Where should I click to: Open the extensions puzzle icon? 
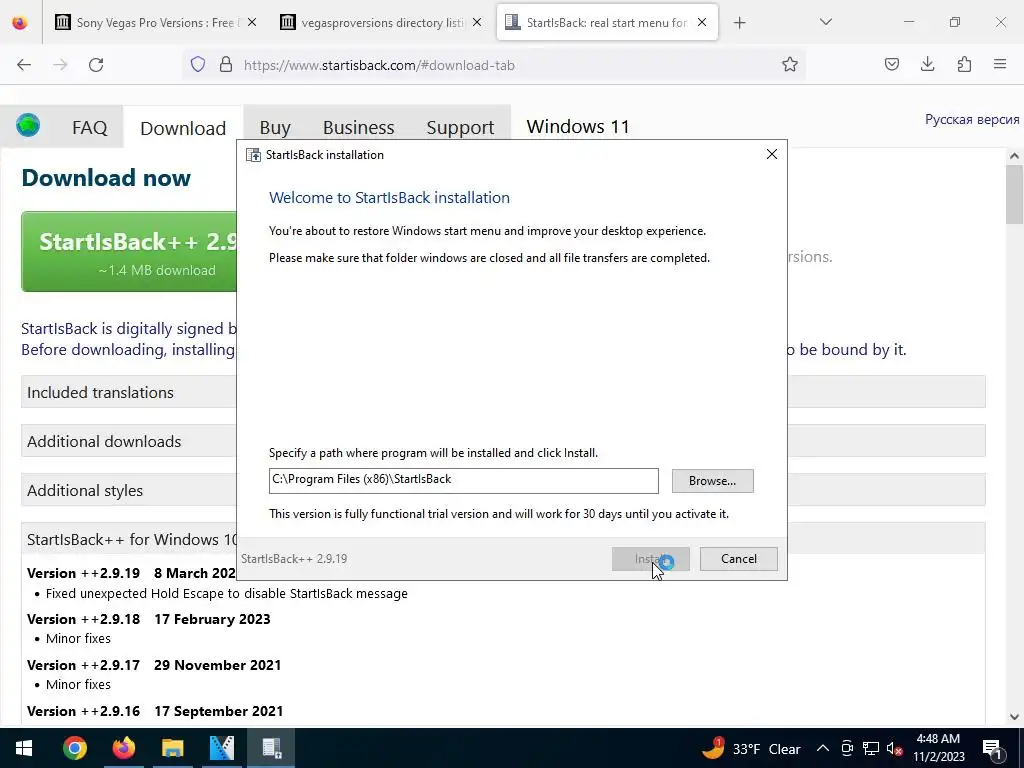tap(964, 64)
